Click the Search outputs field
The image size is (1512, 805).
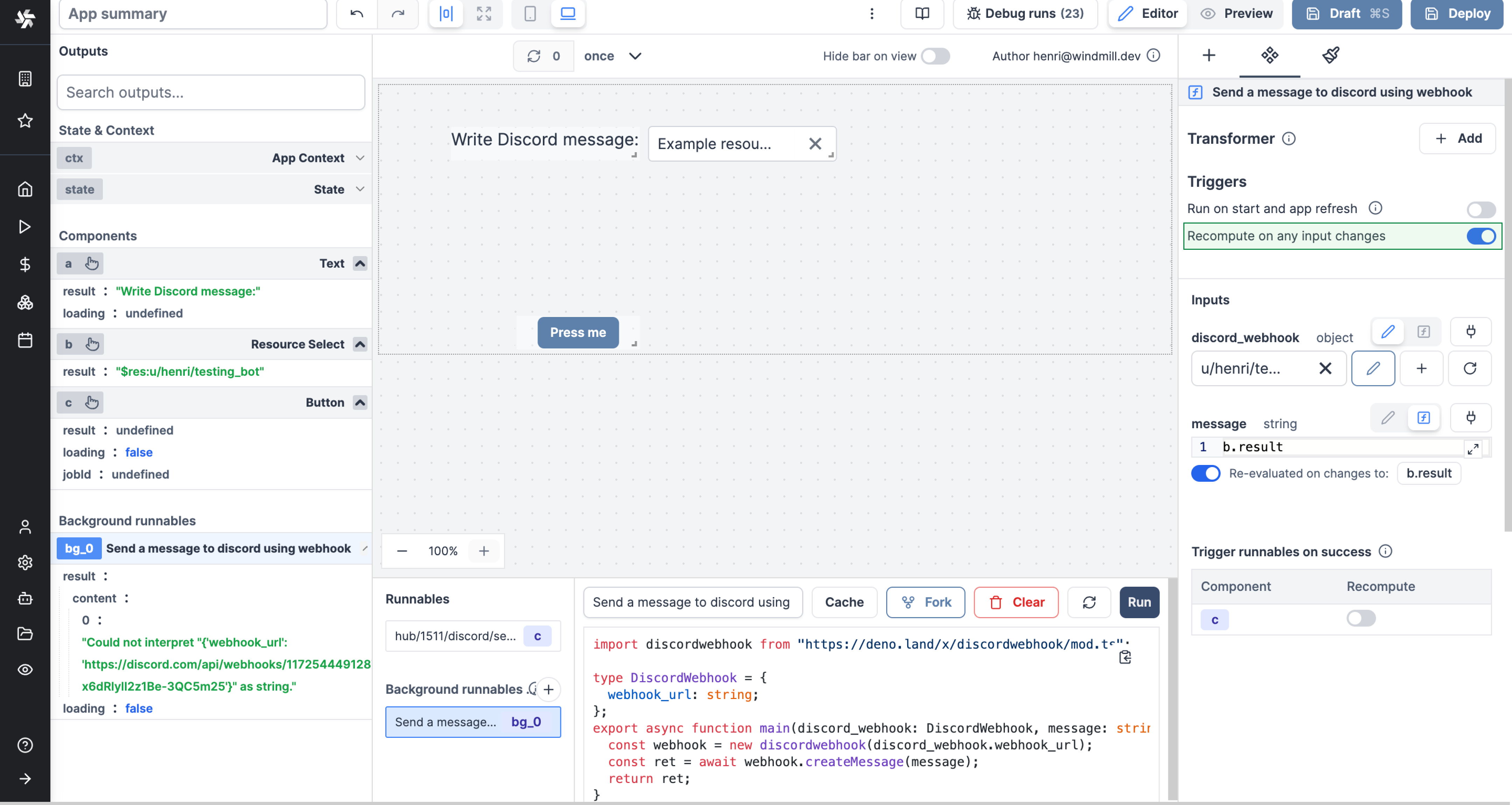(x=211, y=92)
